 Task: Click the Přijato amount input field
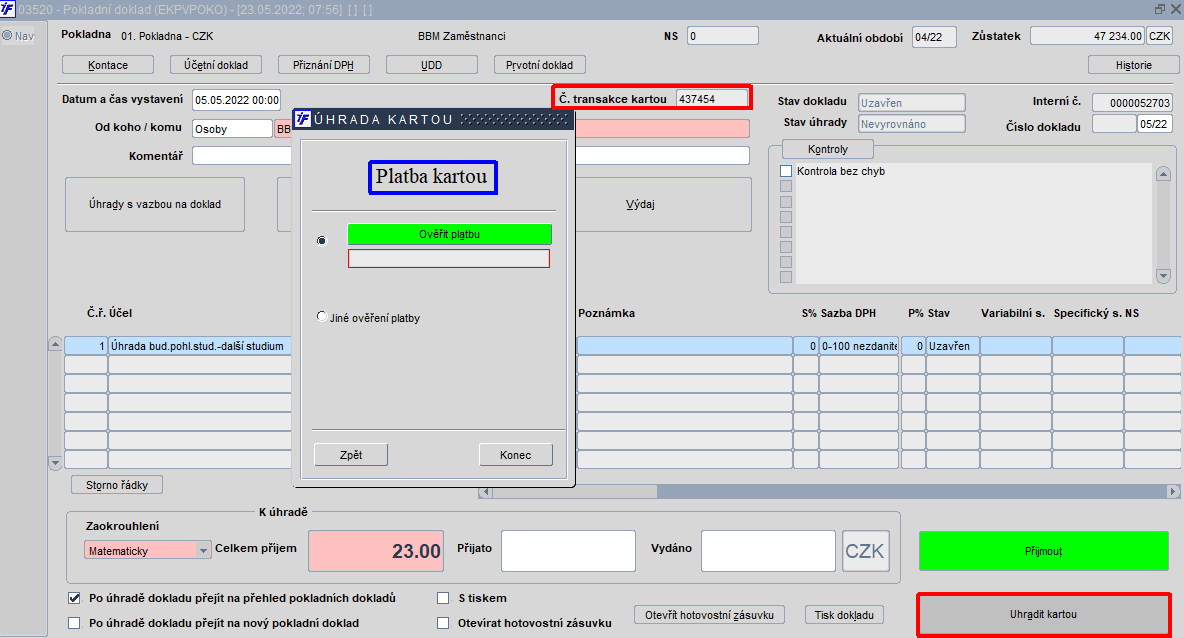(569, 550)
